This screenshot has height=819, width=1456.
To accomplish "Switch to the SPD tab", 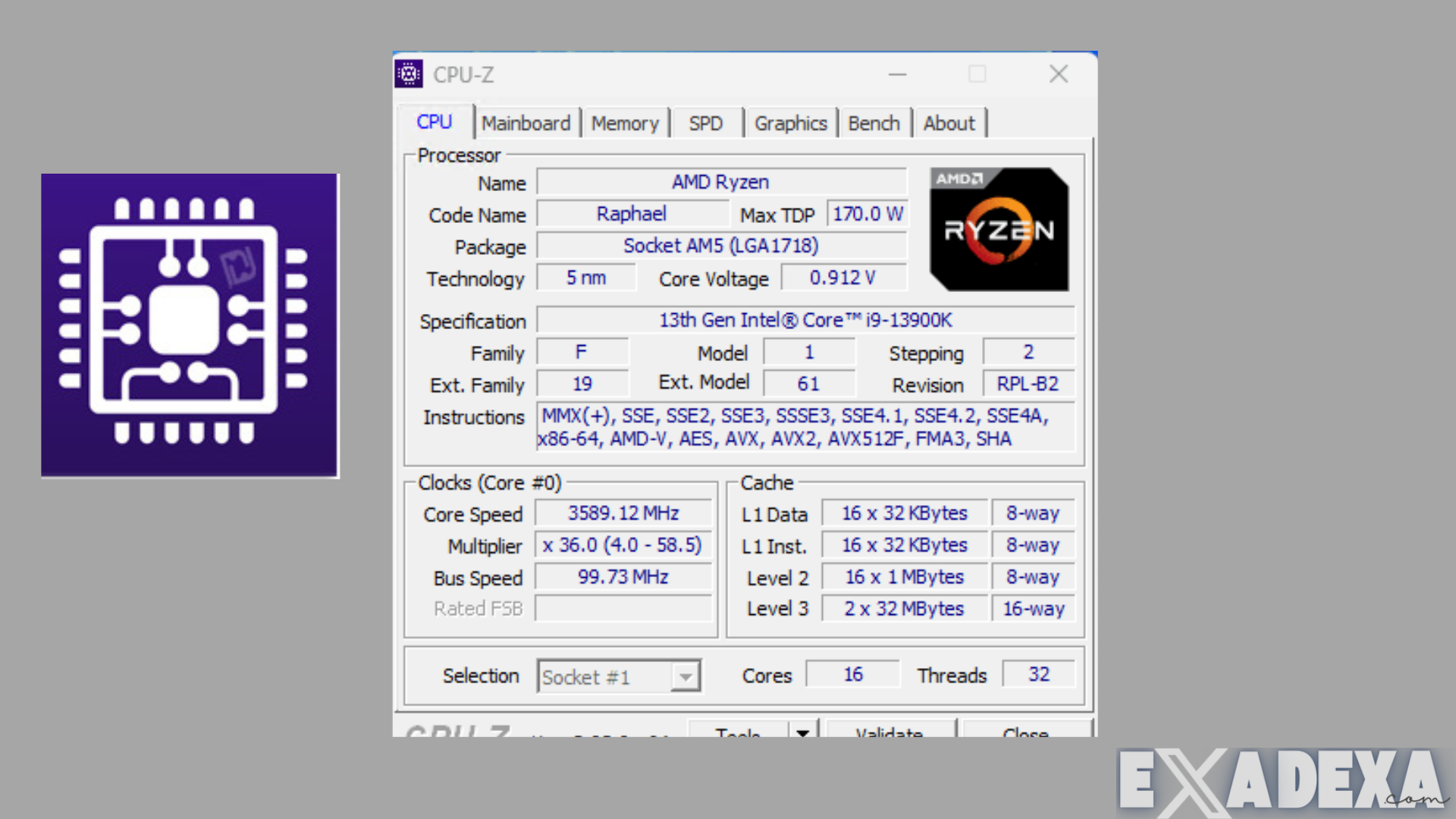I will point(706,123).
